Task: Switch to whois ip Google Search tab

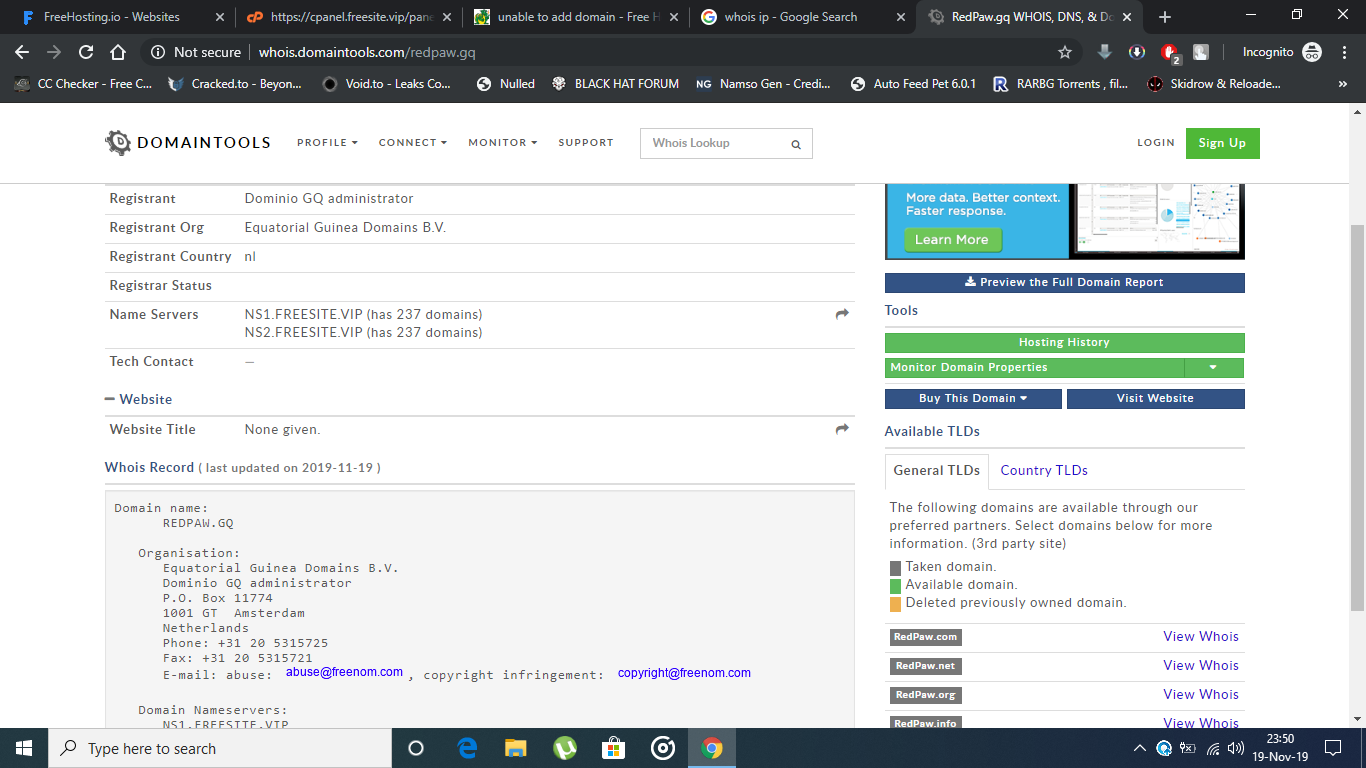Action: pos(804,17)
